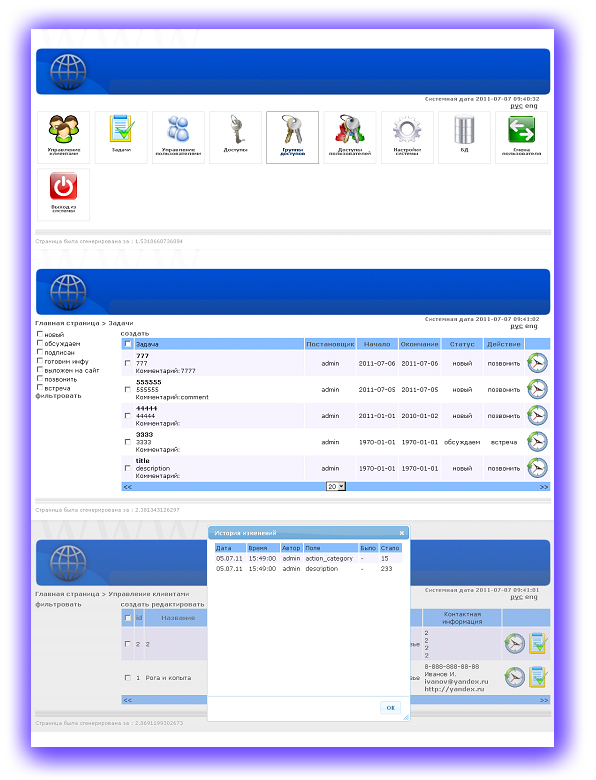Open history clock for task 555555

pyautogui.click(x=537, y=389)
